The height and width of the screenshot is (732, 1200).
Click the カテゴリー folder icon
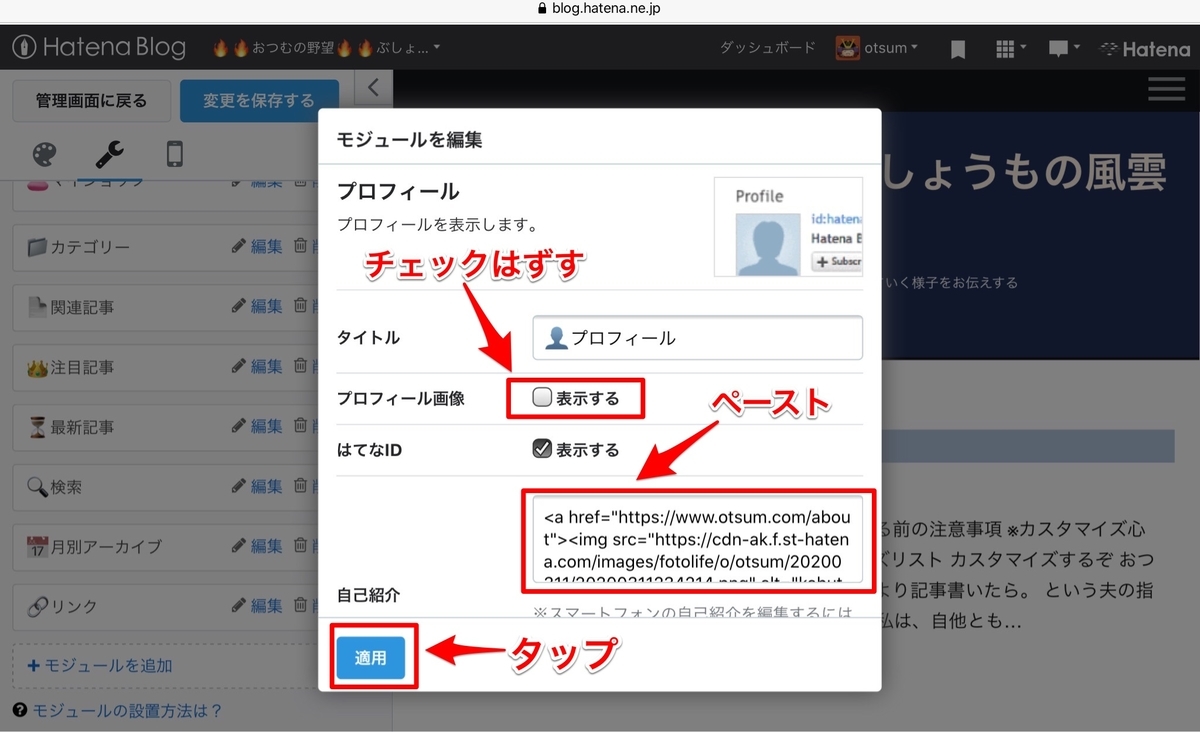(x=37, y=247)
